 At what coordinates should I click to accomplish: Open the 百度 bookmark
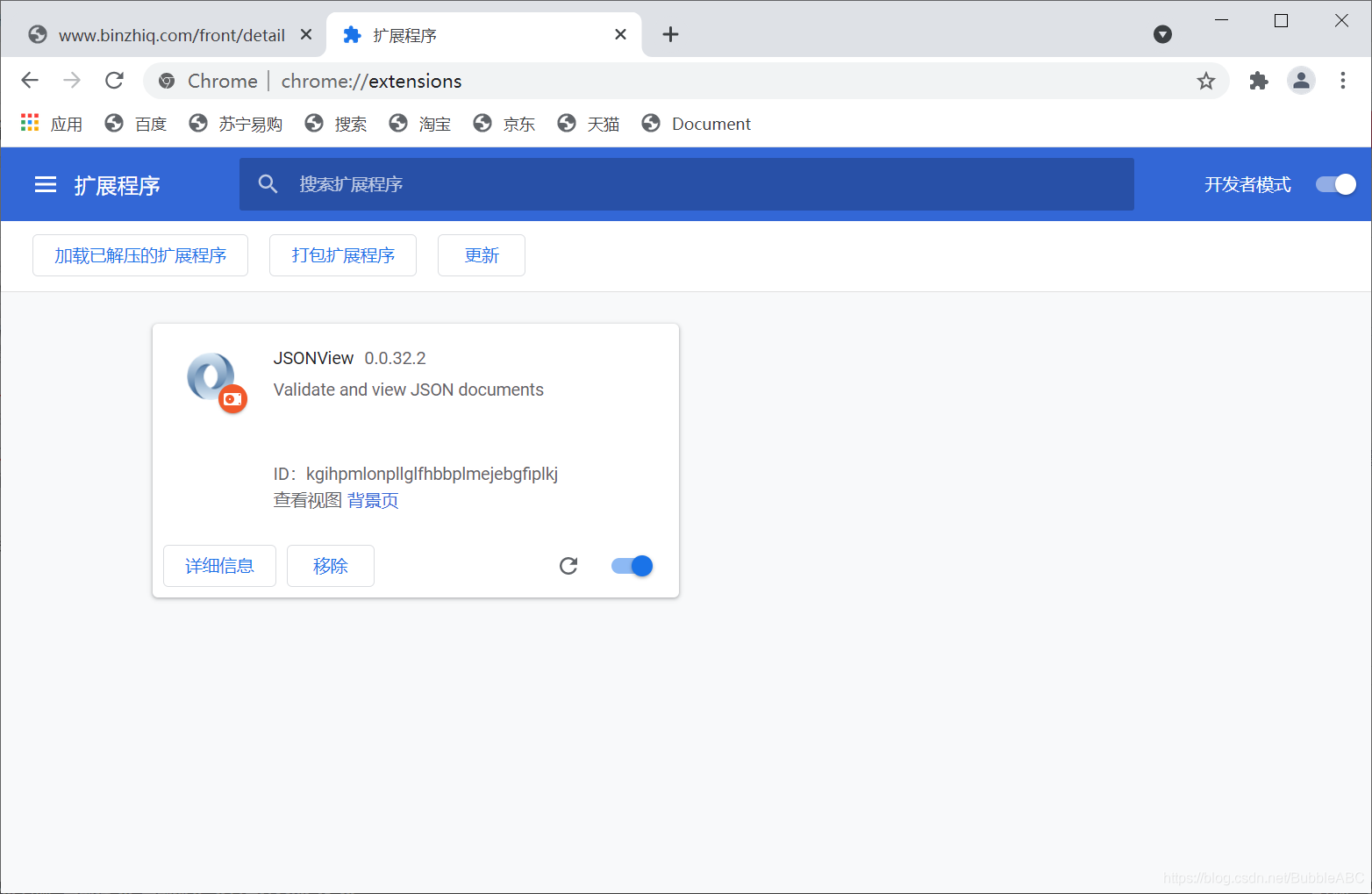pyautogui.click(x=135, y=124)
